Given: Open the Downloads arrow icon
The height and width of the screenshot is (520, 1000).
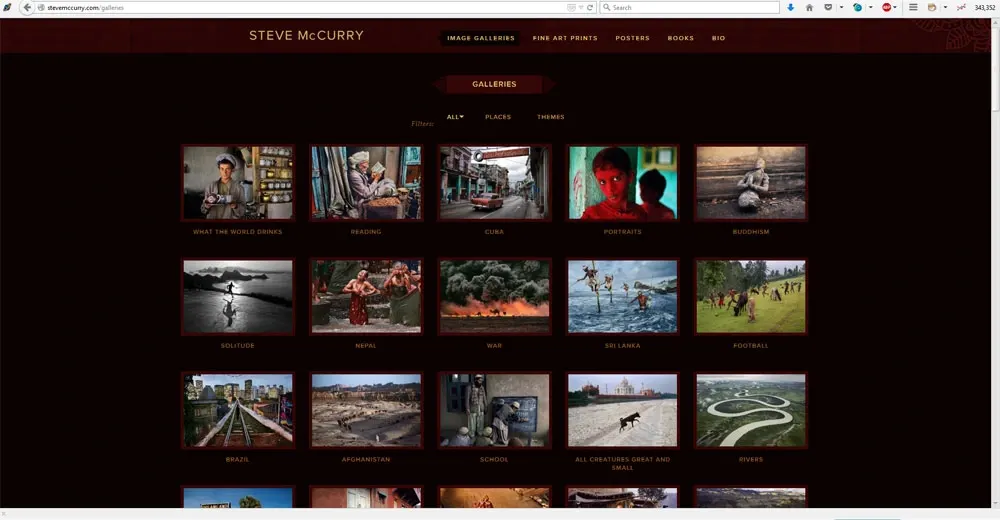Looking at the screenshot, I should pos(791,8).
